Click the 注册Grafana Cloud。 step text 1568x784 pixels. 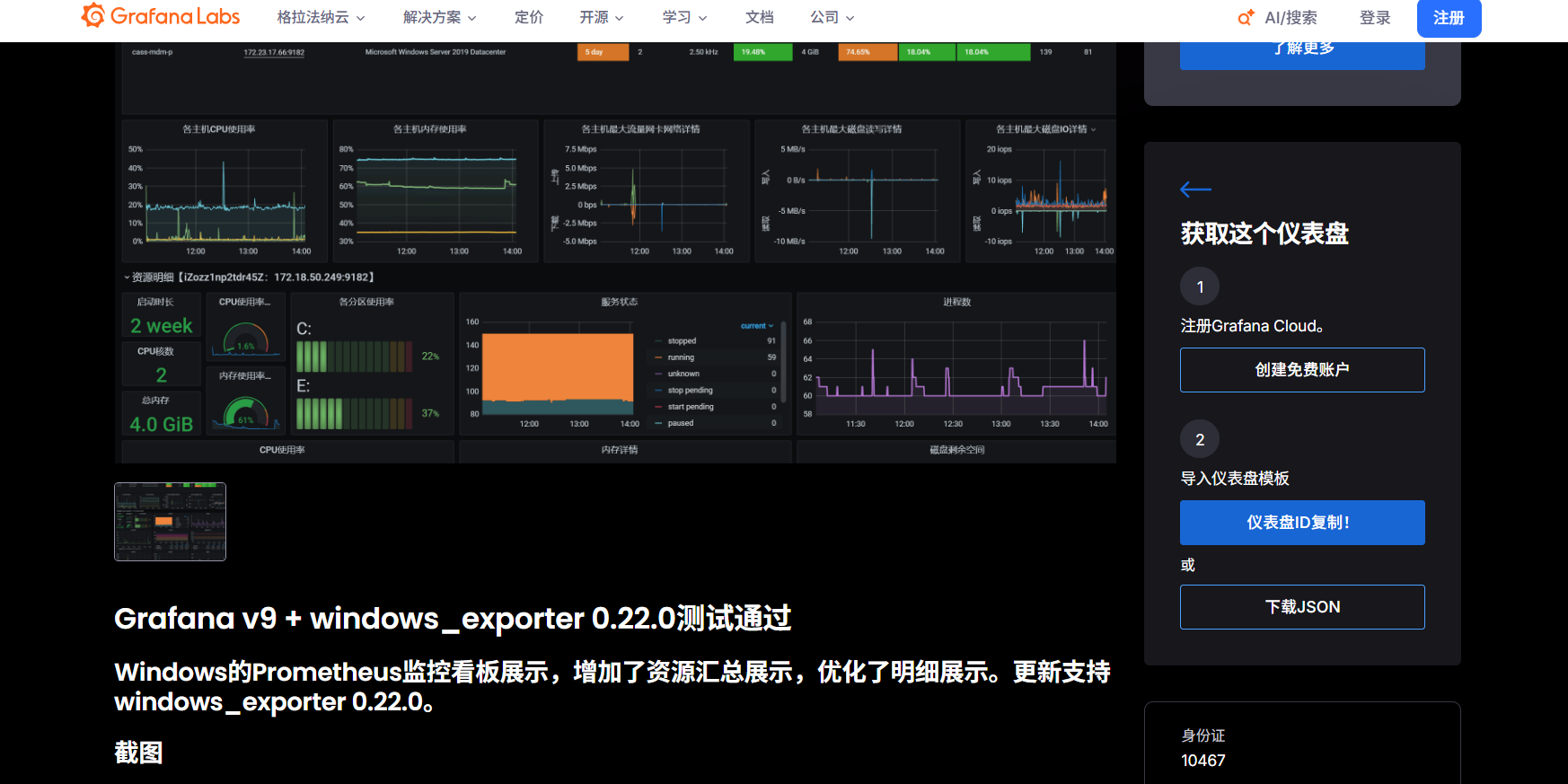click(1252, 326)
